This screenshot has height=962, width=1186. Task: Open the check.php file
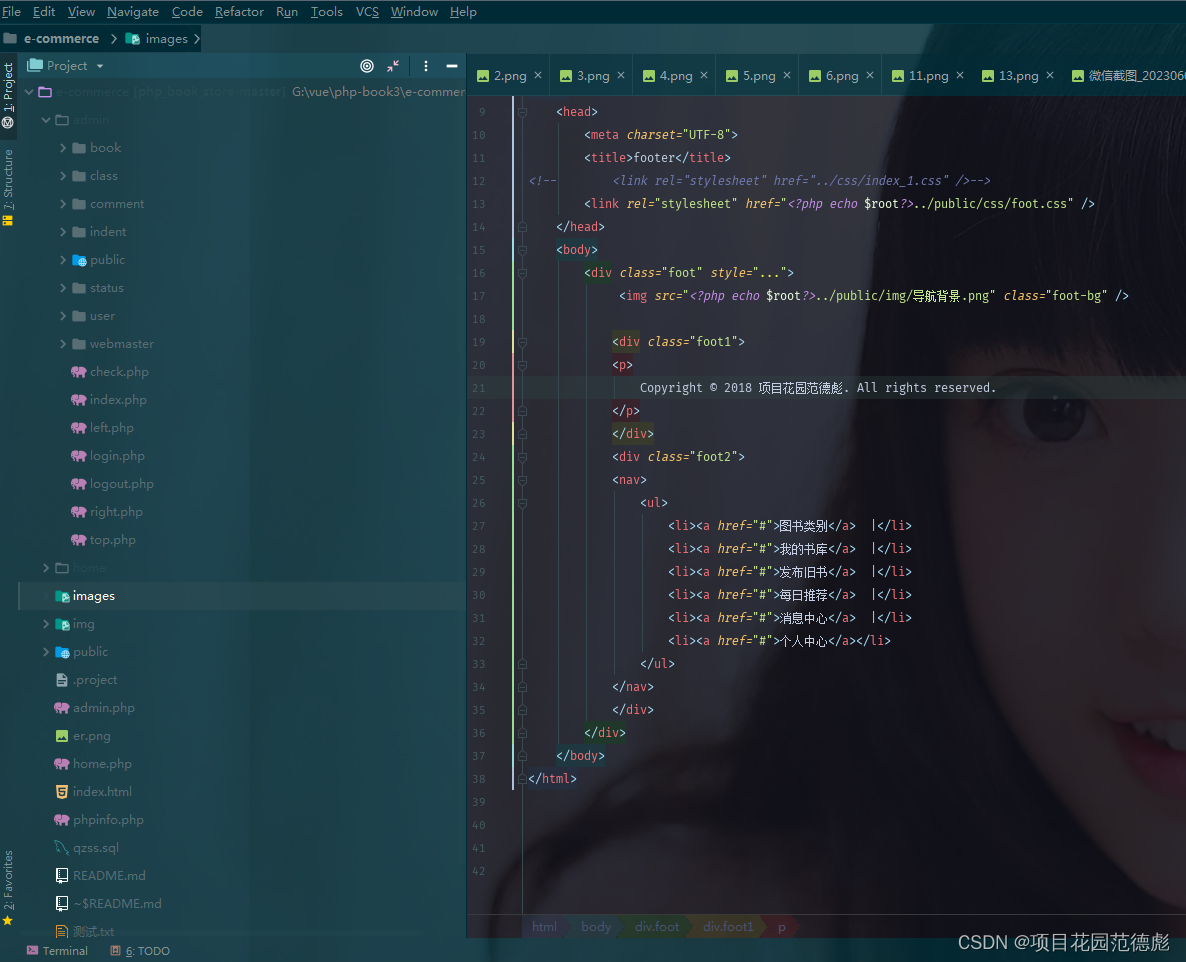click(x=119, y=371)
